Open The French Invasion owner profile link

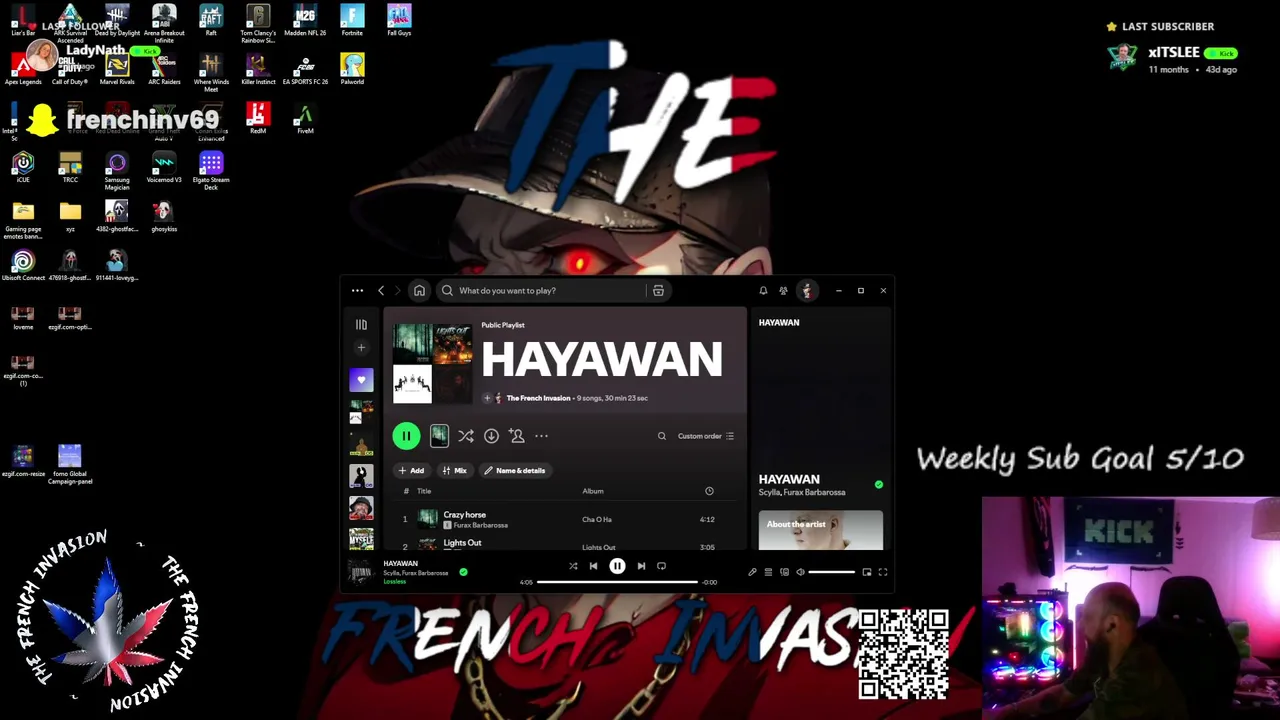pyautogui.click(x=538, y=398)
